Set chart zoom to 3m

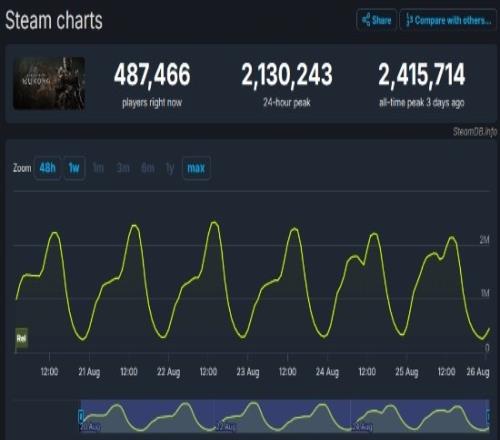pos(123,168)
